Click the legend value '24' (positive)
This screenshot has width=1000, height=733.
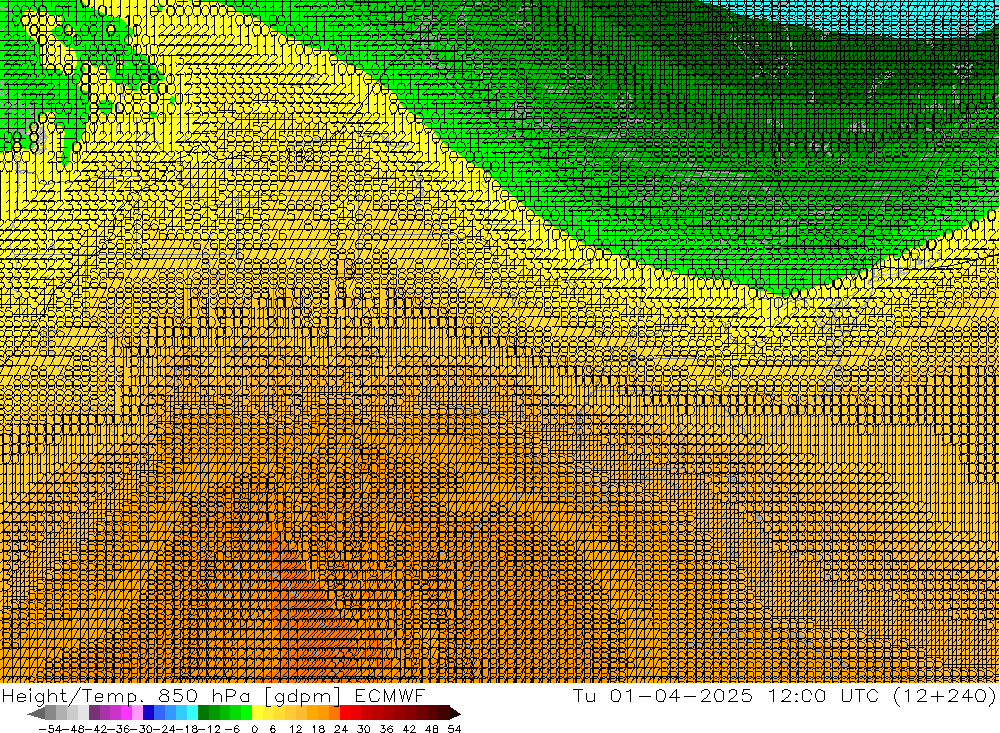pos(341,729)
